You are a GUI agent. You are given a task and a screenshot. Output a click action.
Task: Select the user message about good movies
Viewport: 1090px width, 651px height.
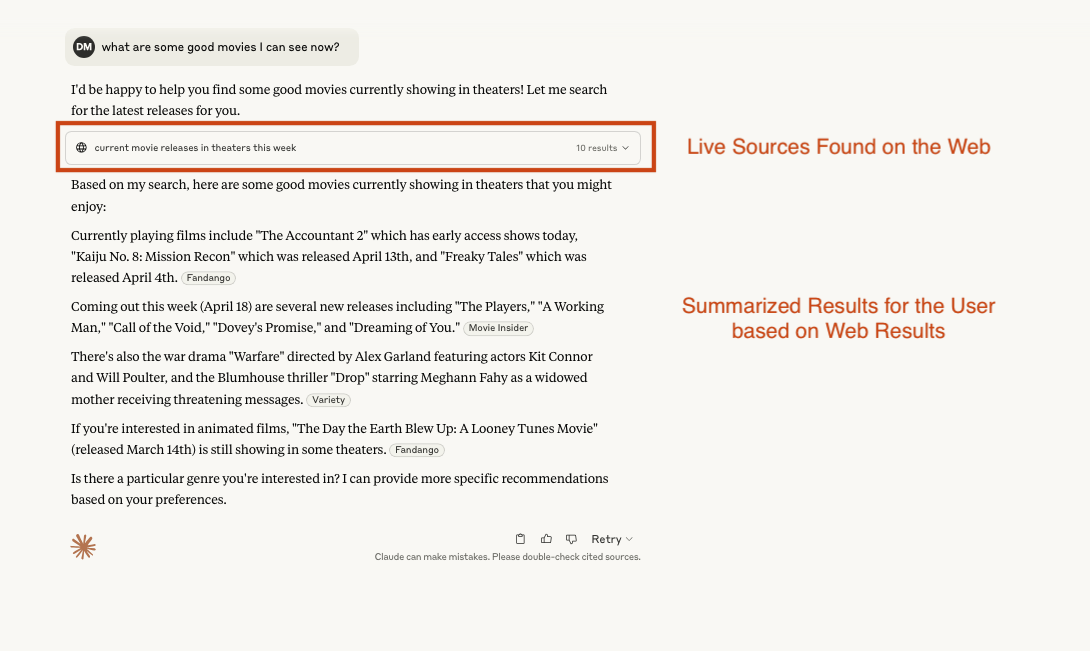220,47
